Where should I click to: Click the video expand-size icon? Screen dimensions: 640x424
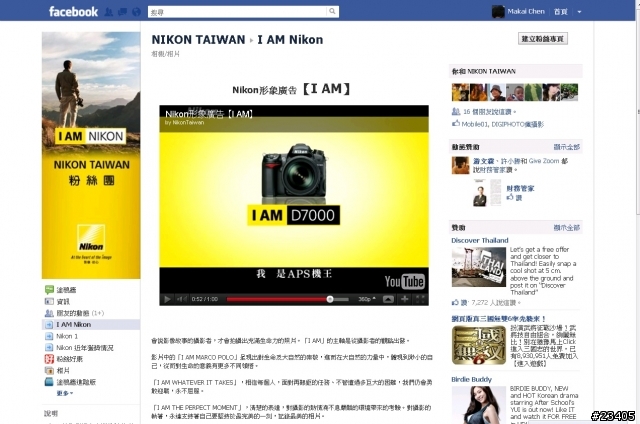click(x=388, y=299)
